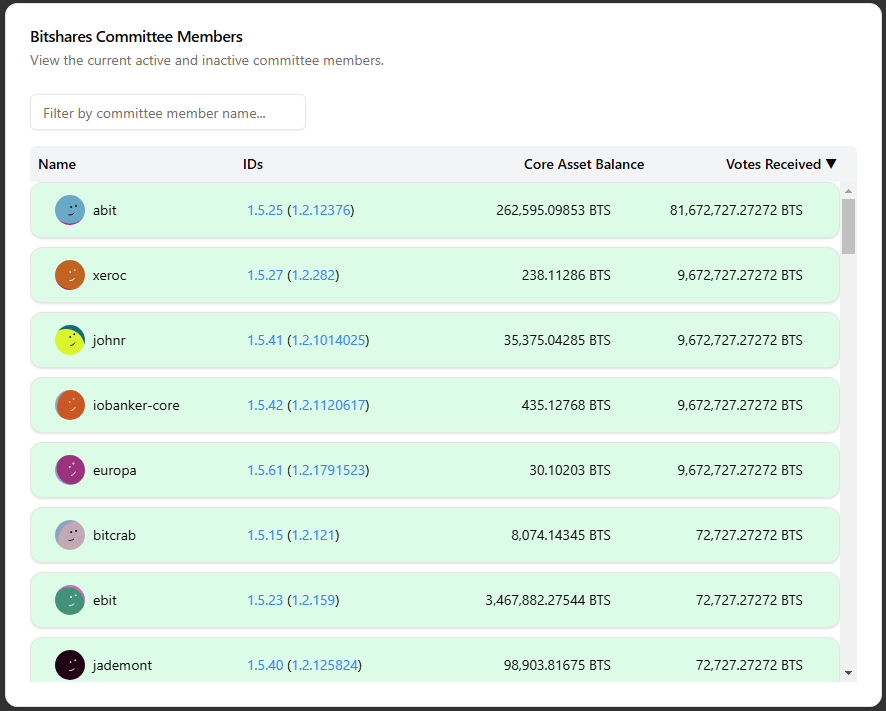Click the scrollbar down arrow
This screenshot has height=711, width=886.
(848, 673)
